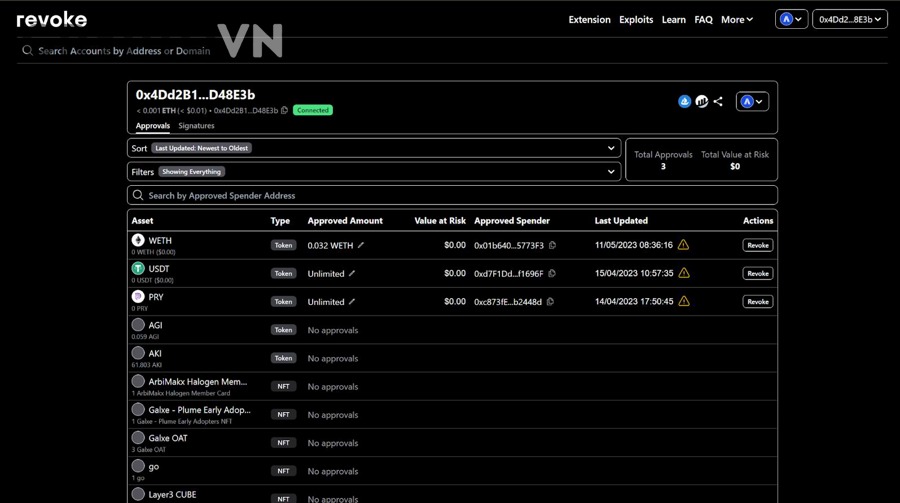Open the wallet 0x4Dd2...8E3b dropdown

click(x=849, y=20)
